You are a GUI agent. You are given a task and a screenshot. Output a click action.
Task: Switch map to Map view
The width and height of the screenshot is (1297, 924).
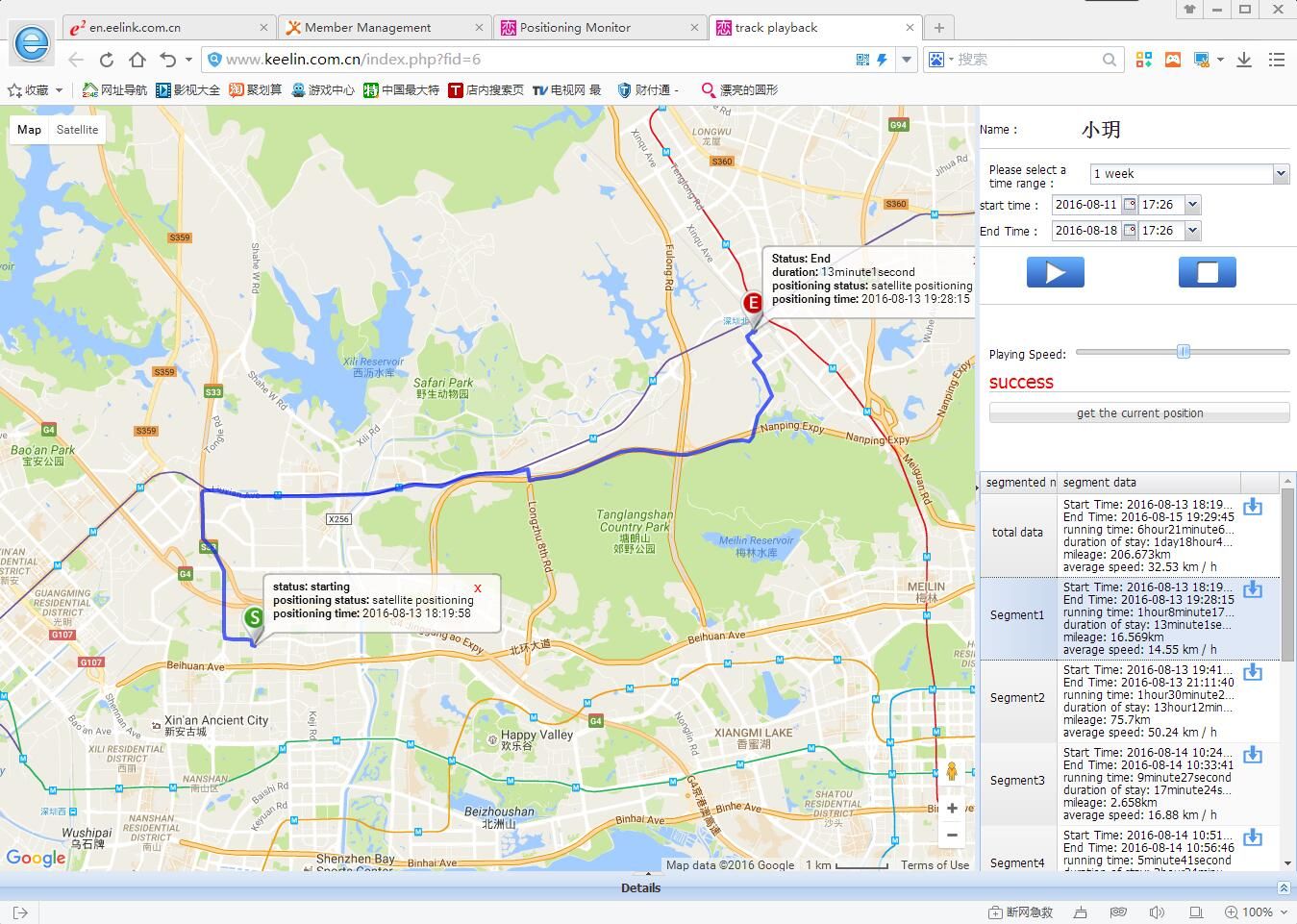29,130
